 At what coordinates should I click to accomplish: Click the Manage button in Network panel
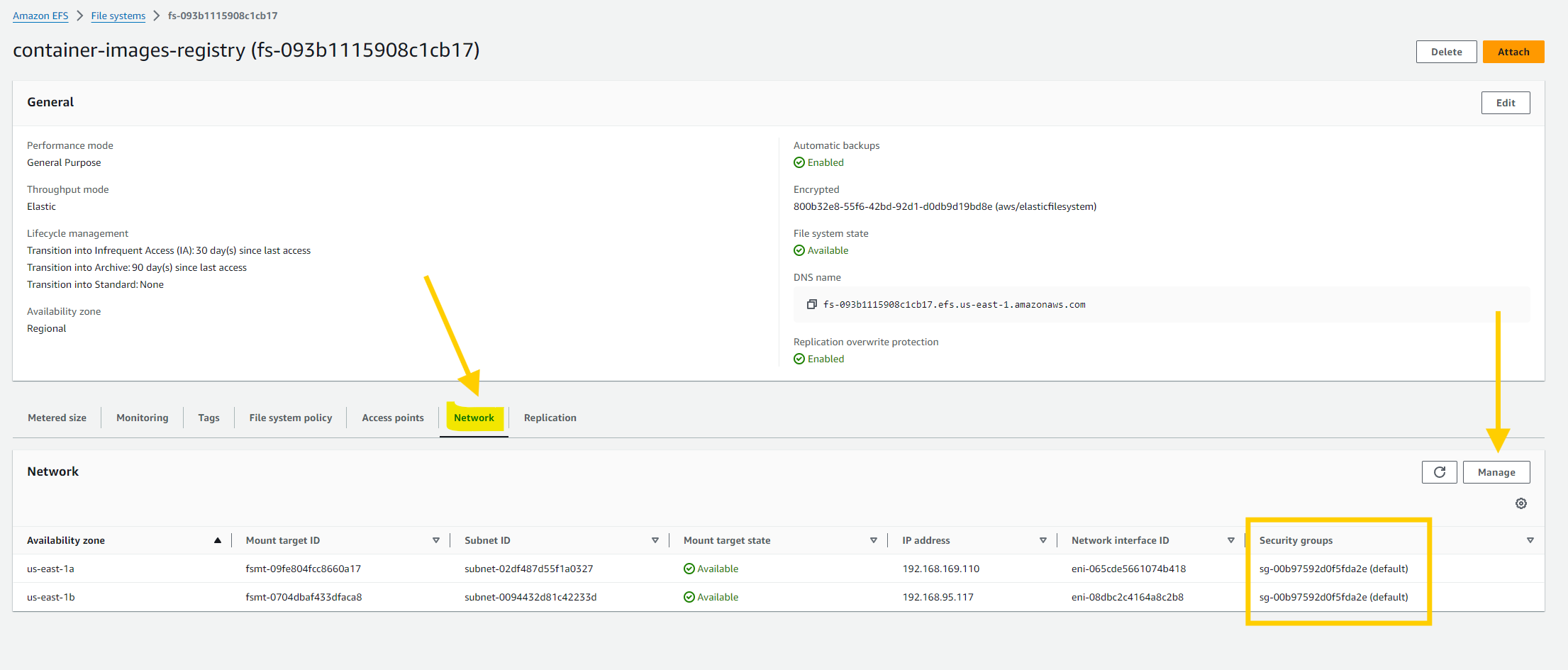pos(1496,472)
